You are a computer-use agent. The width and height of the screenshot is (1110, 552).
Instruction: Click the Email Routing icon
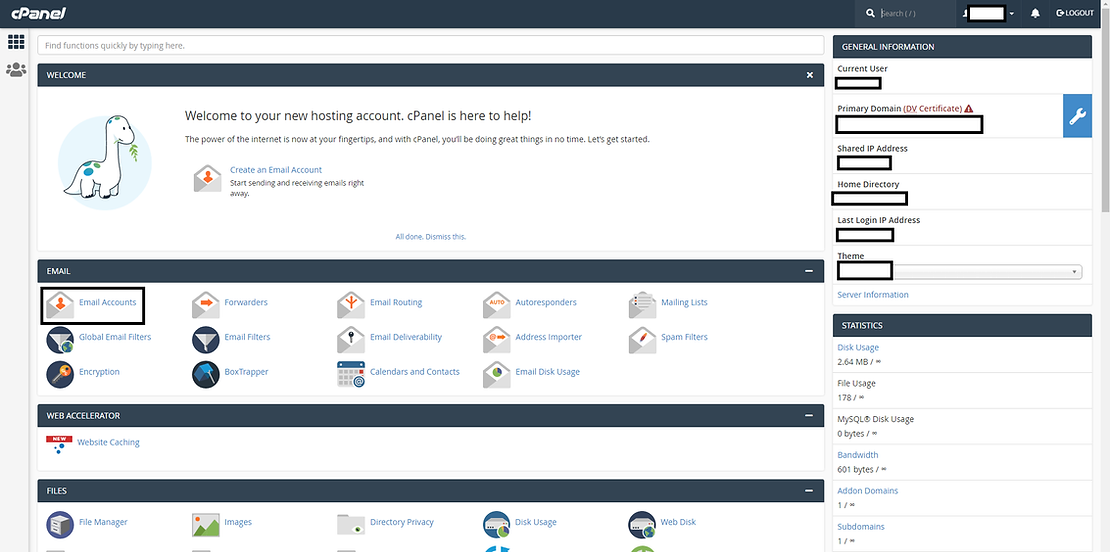click(x=351, y=303)
